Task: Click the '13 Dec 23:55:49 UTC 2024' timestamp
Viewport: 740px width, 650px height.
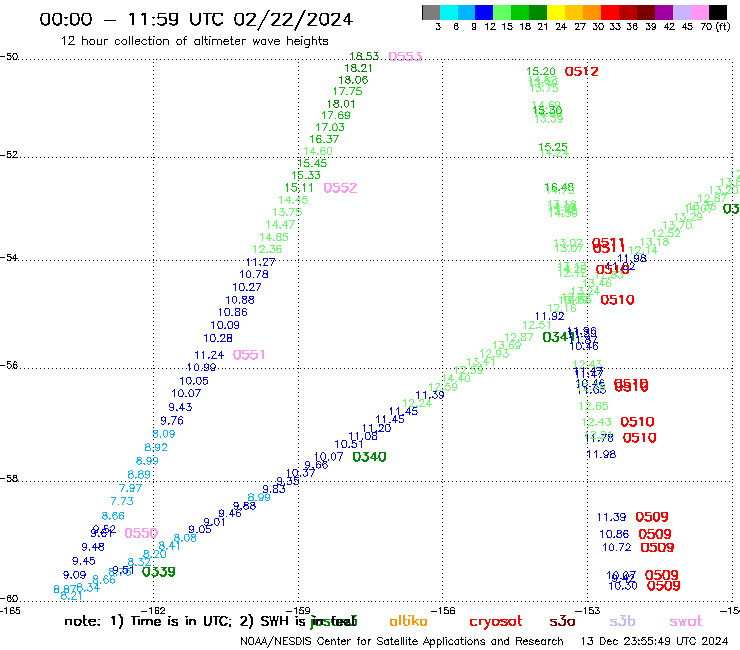Action: tap(654, 642)
